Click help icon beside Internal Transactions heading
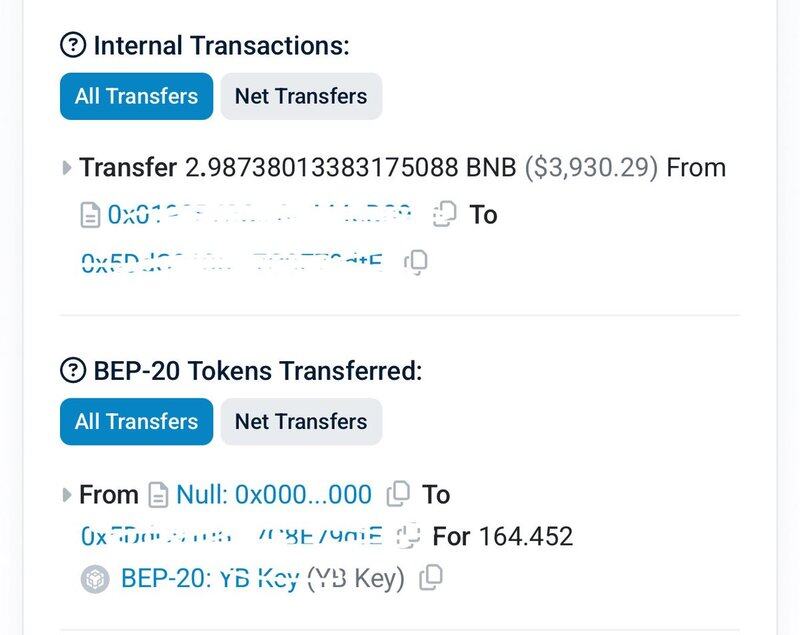 (x=73, y=45)
